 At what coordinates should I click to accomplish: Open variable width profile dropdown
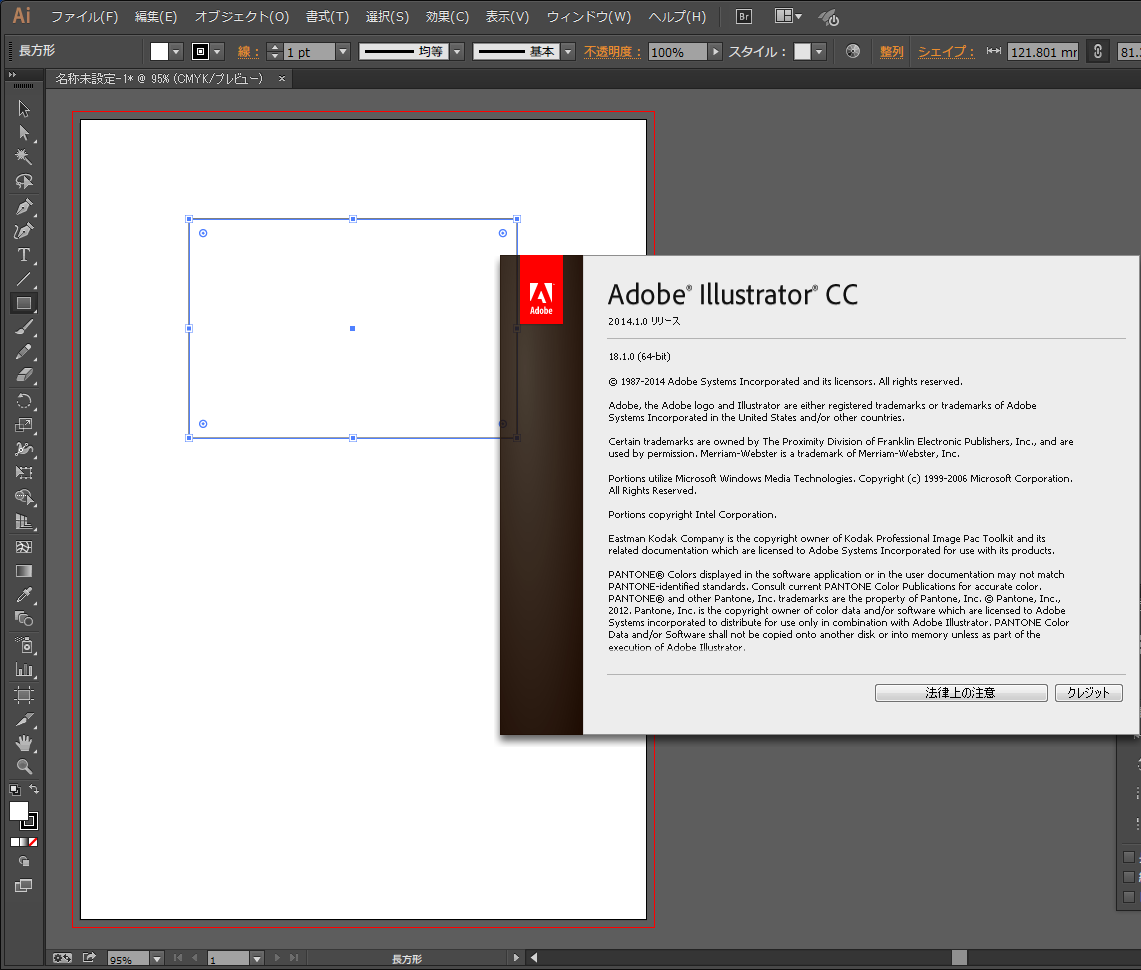457,52
